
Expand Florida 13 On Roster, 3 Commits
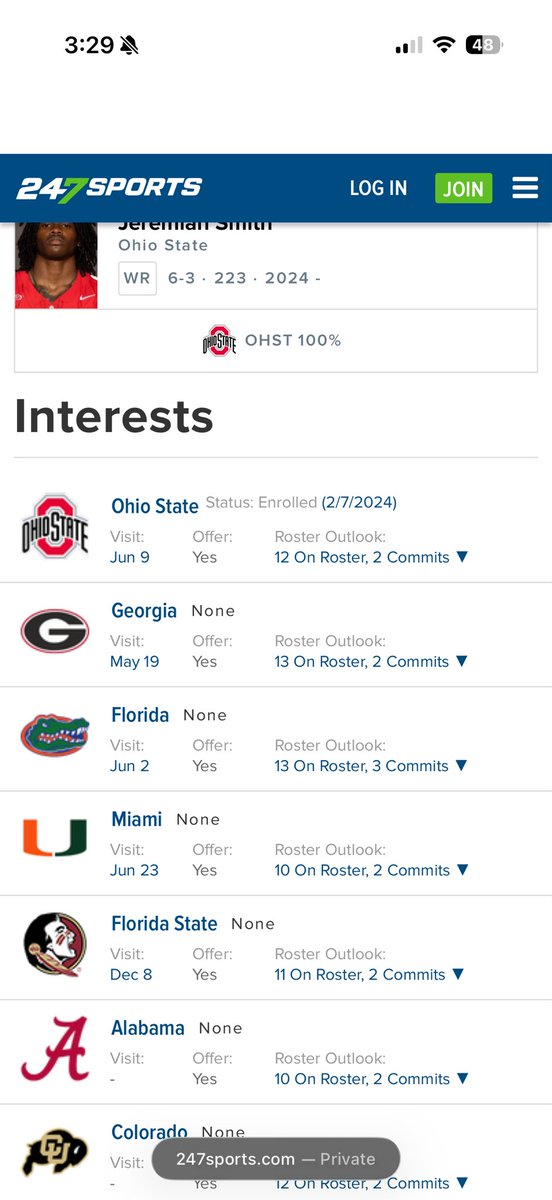coord(371,765)
